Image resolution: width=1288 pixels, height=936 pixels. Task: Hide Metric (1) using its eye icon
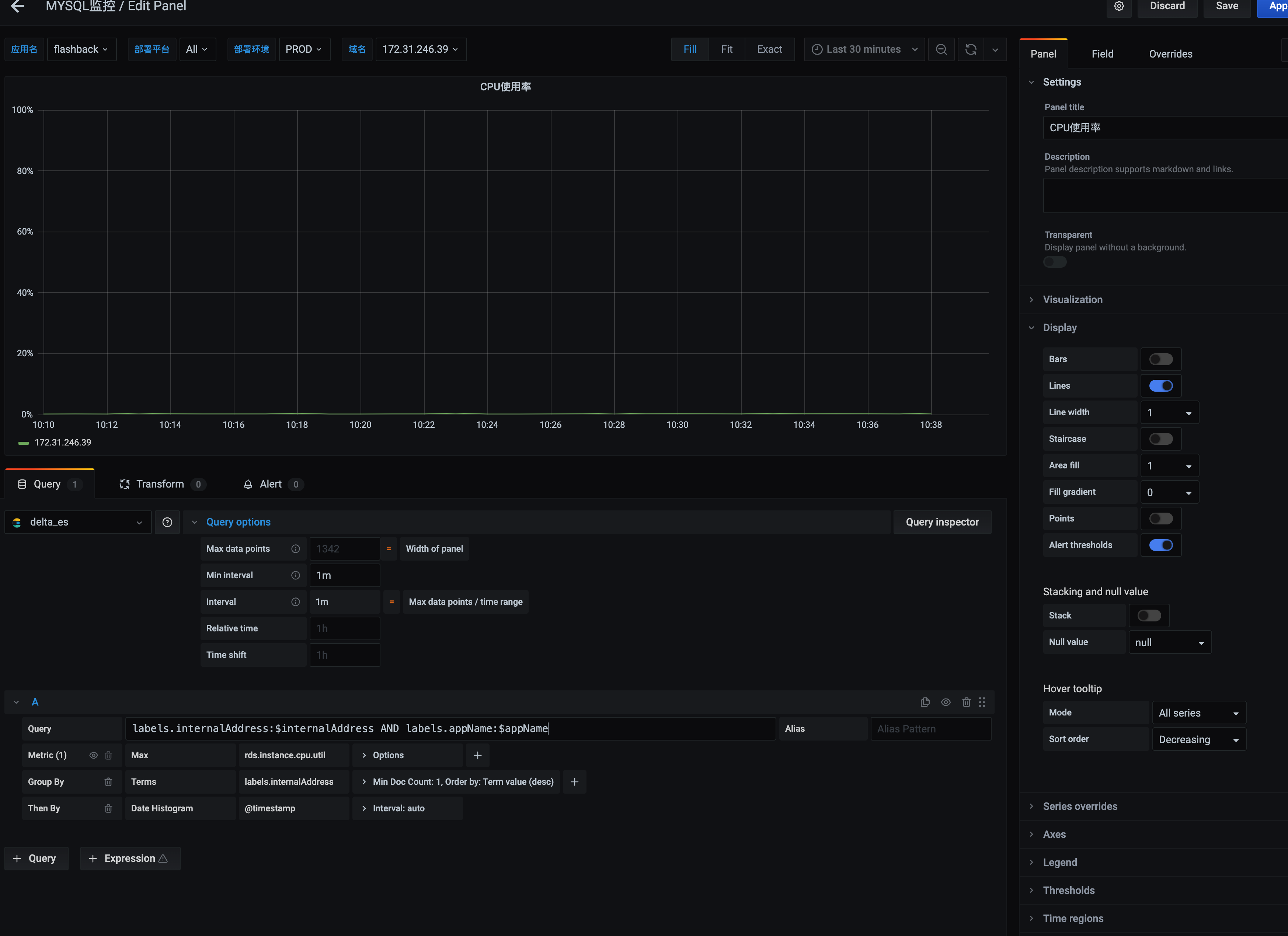click(93, 755)
